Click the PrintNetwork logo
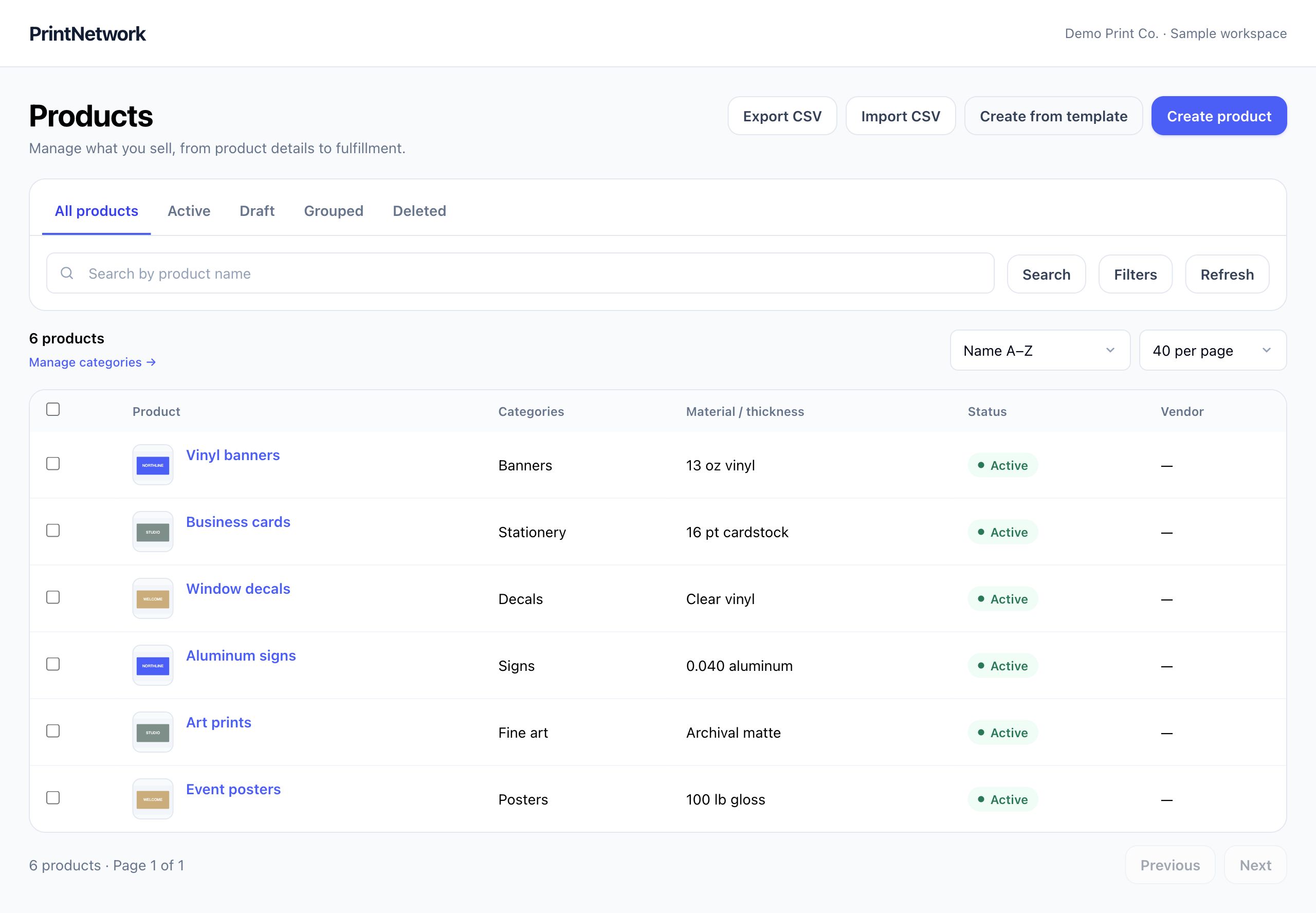Viewport: 1316px width, 913px height. (x=87, y=34)
